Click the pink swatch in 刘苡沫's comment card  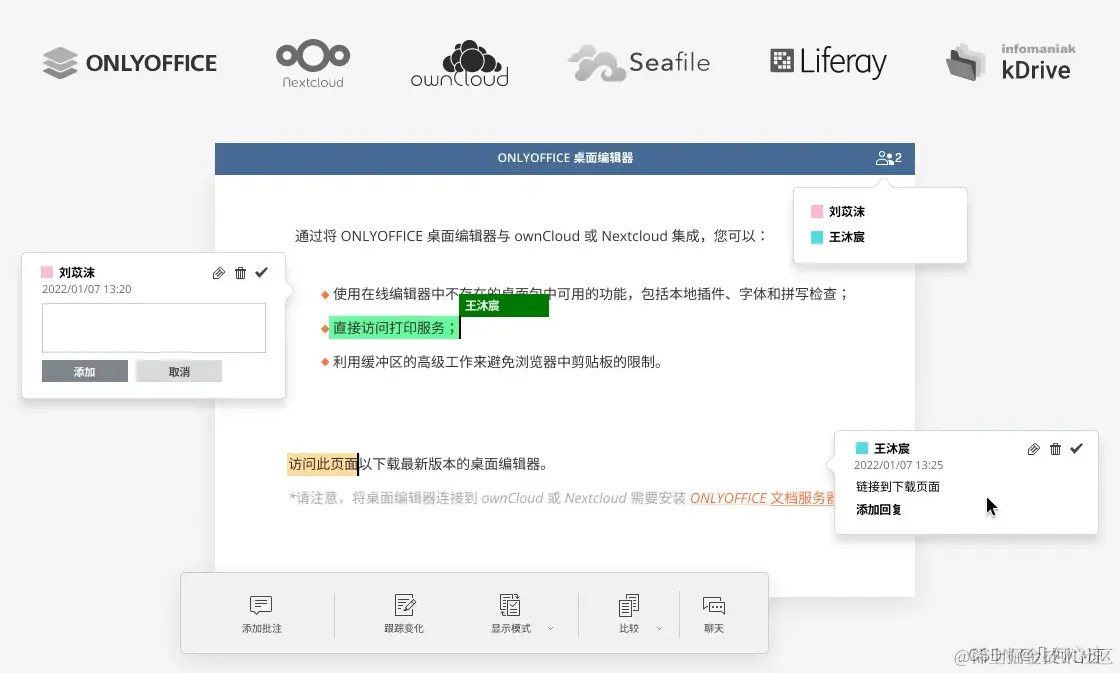point(47,272)
